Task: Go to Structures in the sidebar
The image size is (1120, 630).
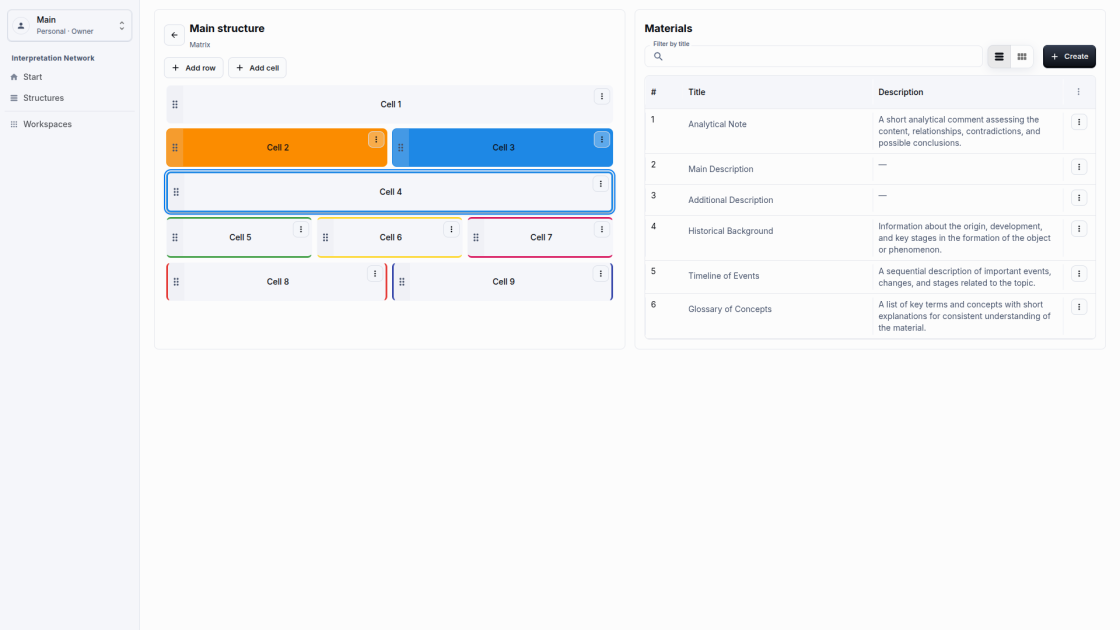Action: click(43, 98)
